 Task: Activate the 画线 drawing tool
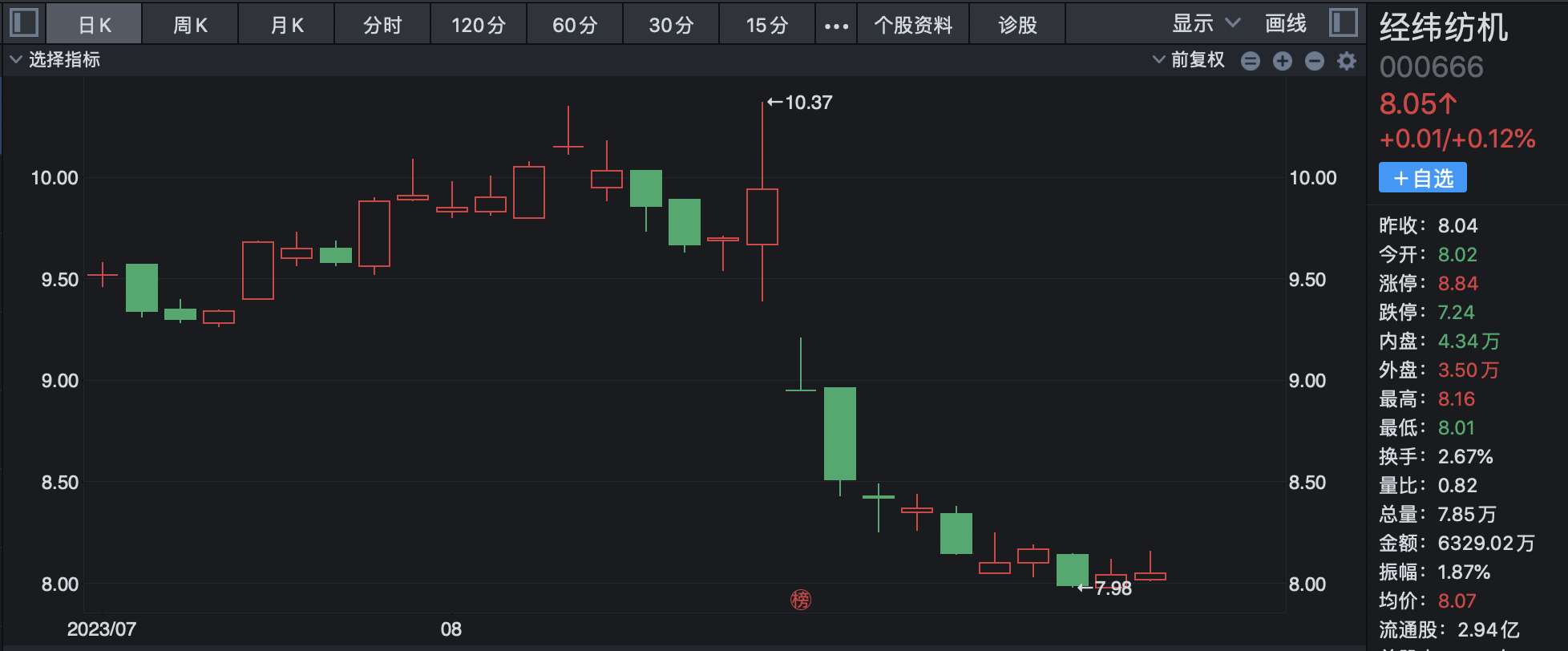tap(1285, 24)
